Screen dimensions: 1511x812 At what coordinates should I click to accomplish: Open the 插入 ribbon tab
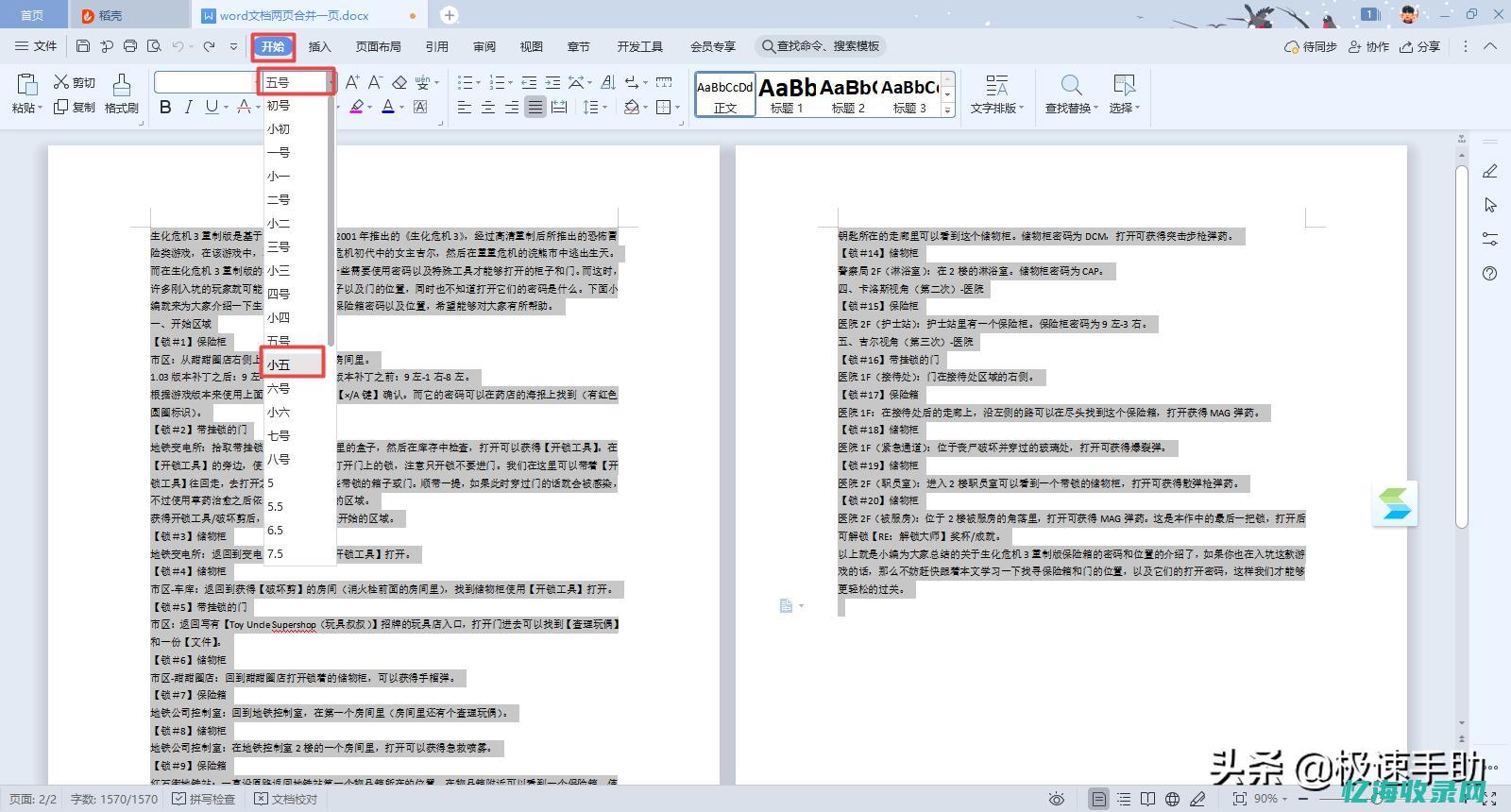click(x=320, y=46)
